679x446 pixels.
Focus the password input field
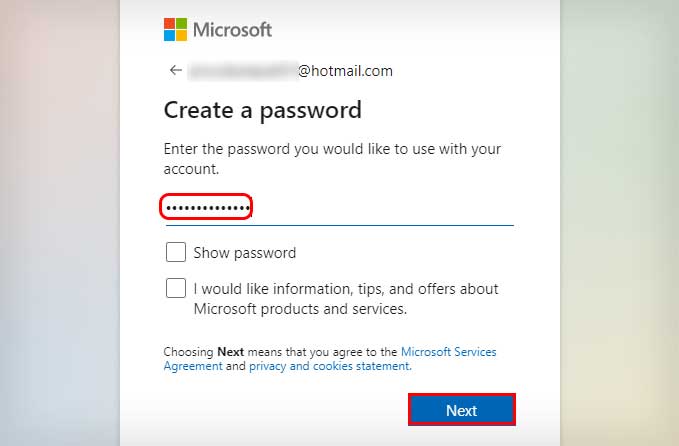[x=380, y=208]
